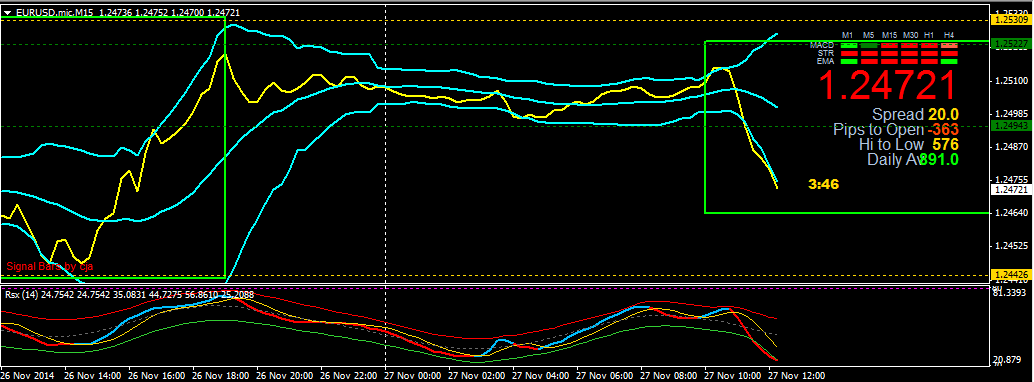The width and height of the screenshot is (1034, 382).
Task: Click the EMA M30 red signal bar
Action: coord(909,61)
